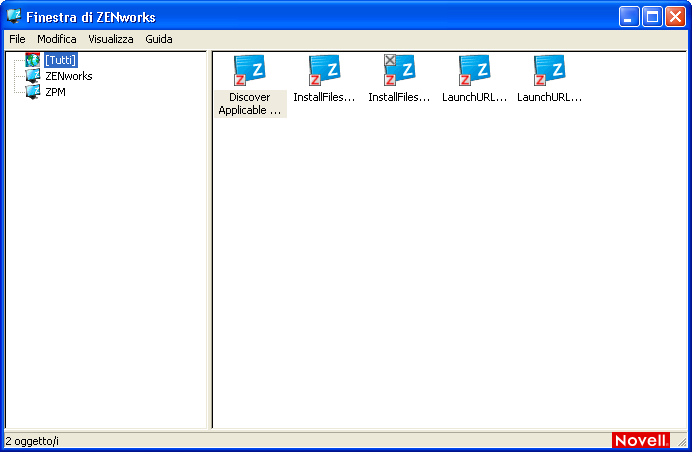
Task: Select the ZPM folder in the tree
Action: pyautogui.click(x=55, y=92)
